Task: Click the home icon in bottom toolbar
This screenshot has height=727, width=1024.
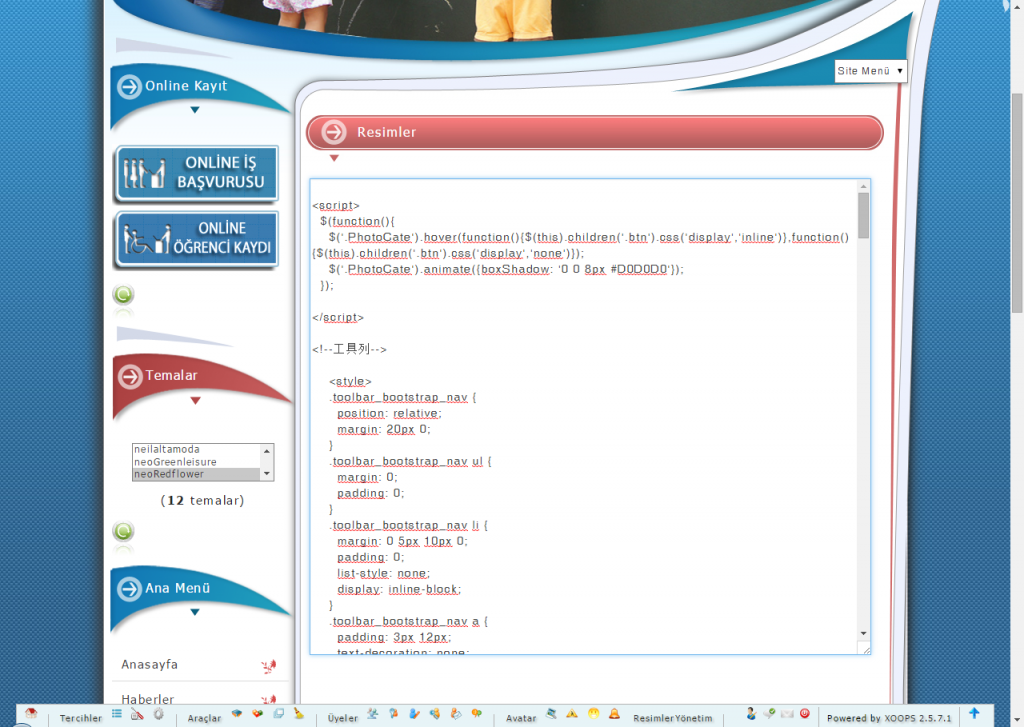Action: [x=31, y=714]
